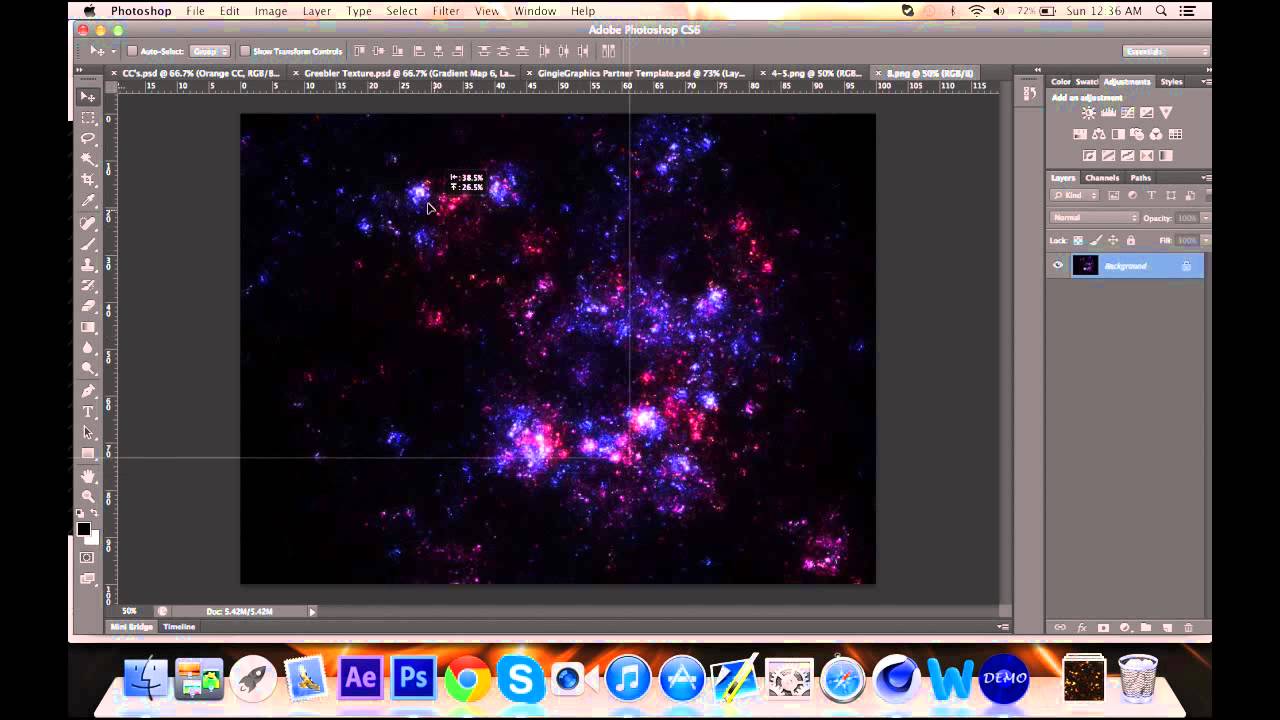The image size is (1280, 720).
Task: Open the Adjustments panel flyout menu
Action: 1206,82
